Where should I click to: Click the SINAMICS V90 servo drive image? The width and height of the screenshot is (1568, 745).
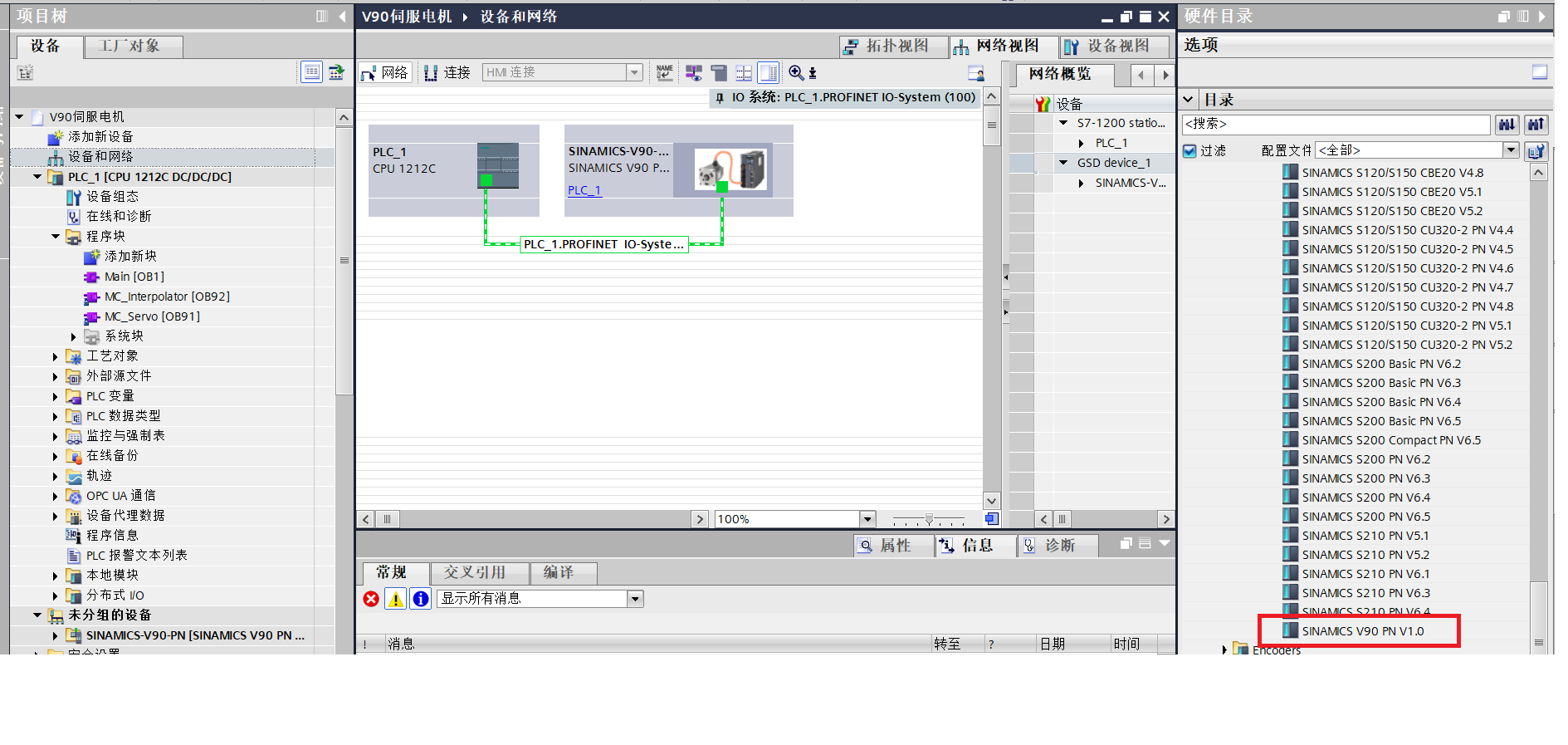pos(730,169)
